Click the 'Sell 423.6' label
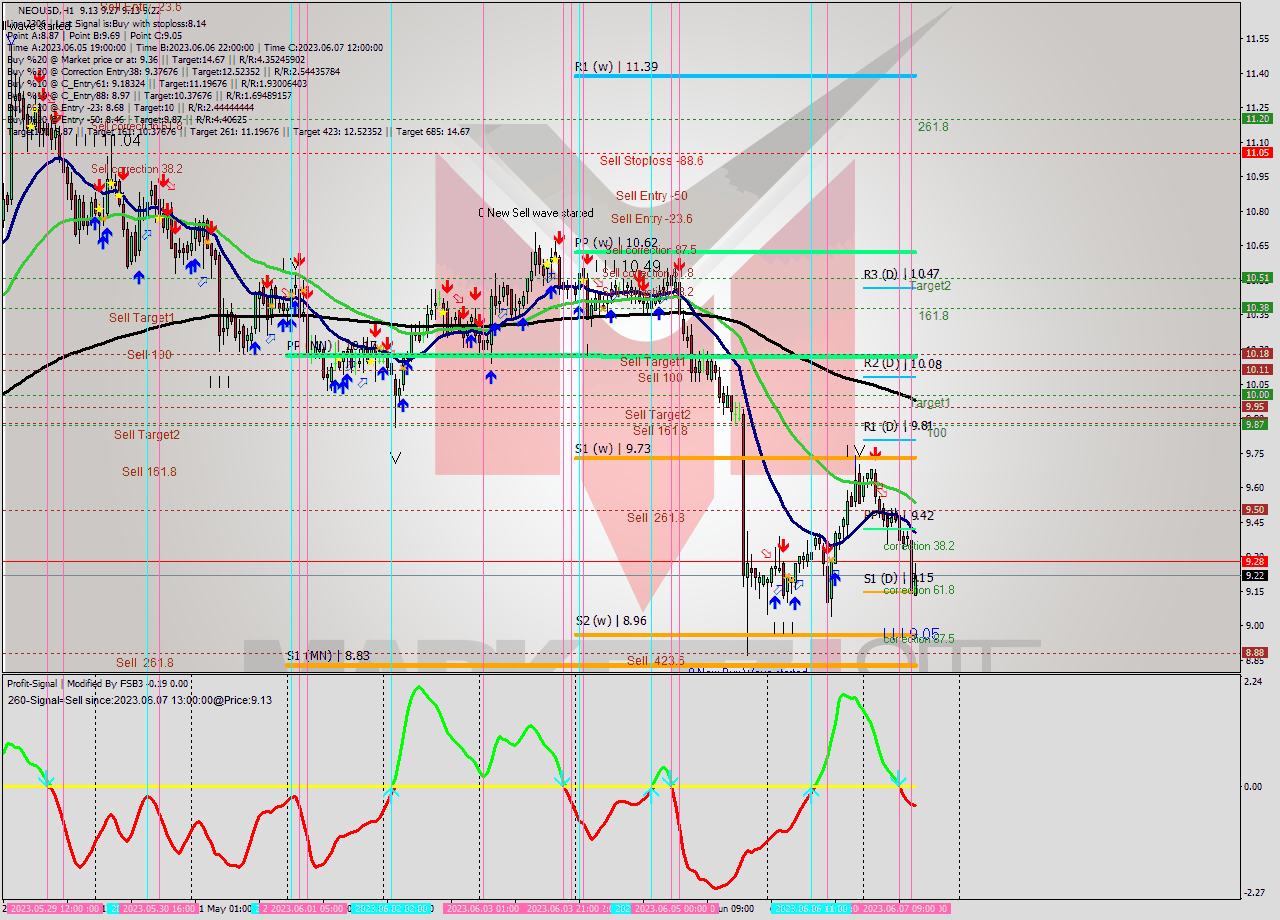1280x920 pixels. [x=656, y=660]
